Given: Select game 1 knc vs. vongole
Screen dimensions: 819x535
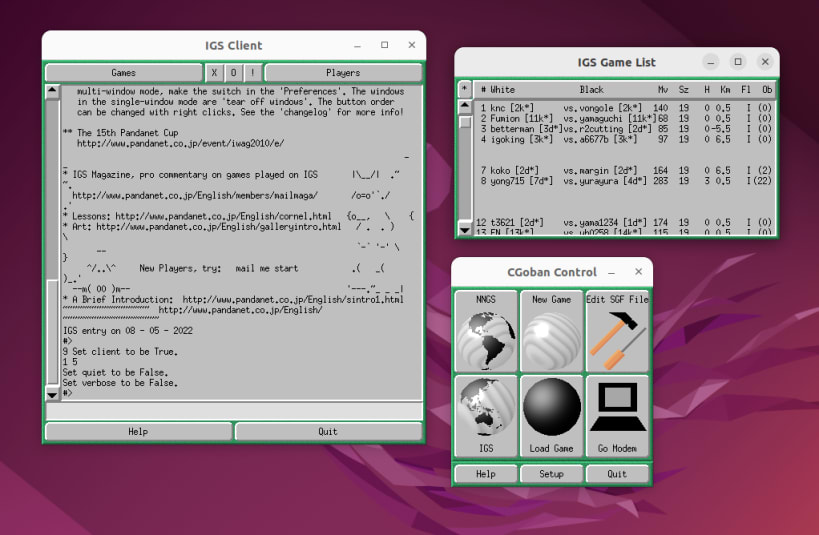Looking at the screenshot, I should pos(626,108).
